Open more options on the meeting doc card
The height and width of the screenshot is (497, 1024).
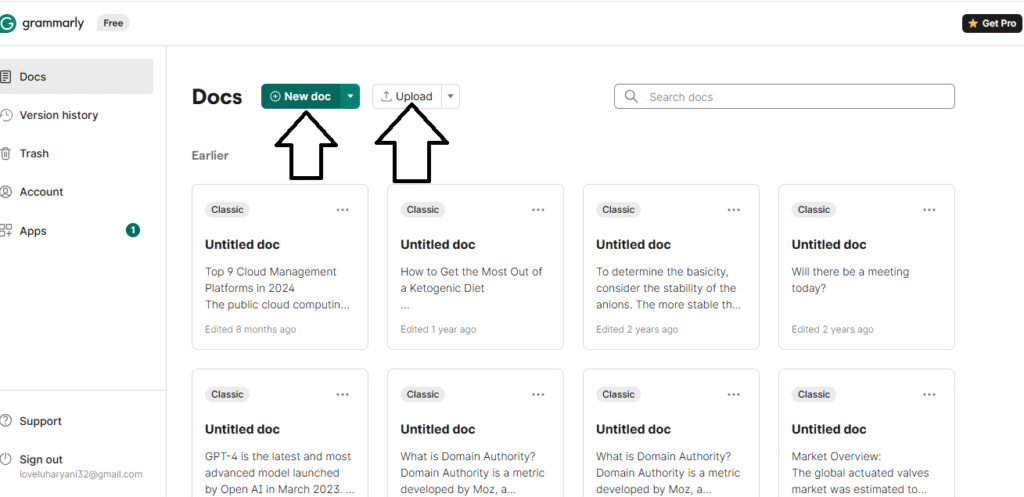[929, 210]
